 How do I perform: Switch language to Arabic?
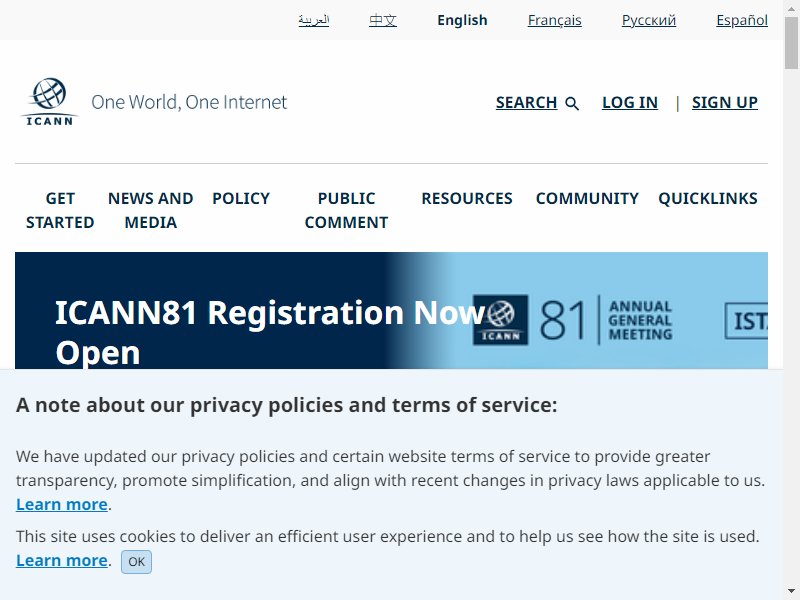pyautogui.click(x=314, y=20)
